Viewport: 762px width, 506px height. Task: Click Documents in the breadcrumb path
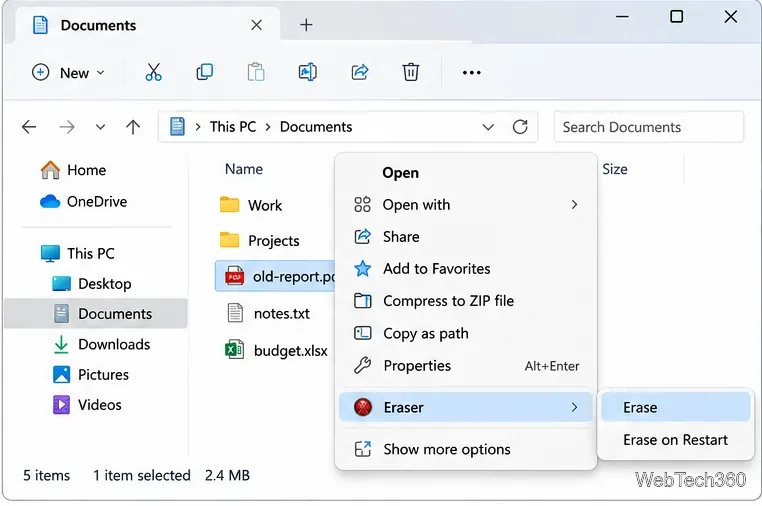point(316,127)
